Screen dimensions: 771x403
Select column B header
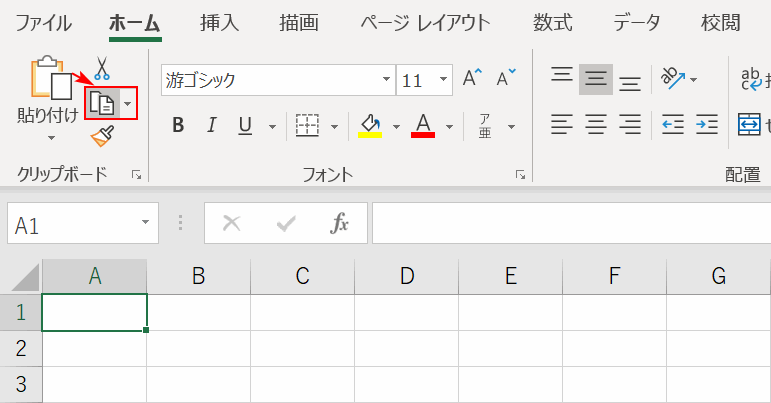pos(199,276)
